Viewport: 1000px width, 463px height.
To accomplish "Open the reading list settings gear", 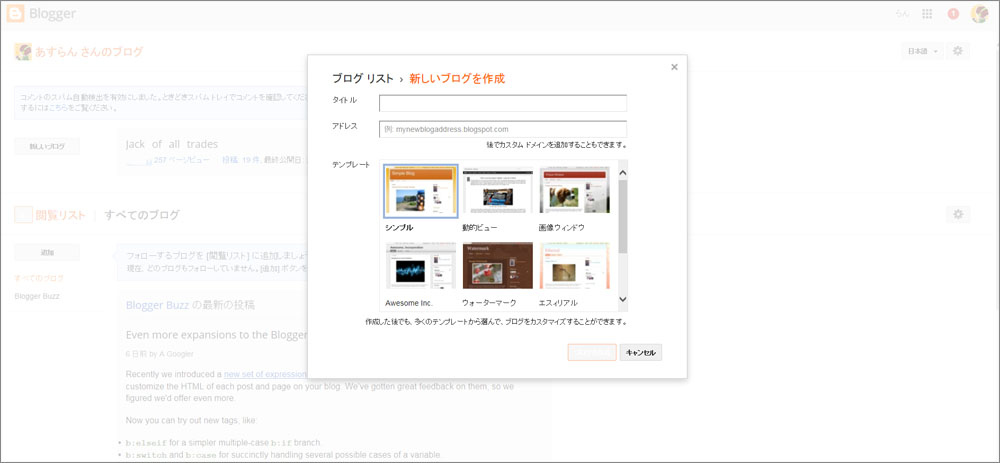I will pos(958,214).
